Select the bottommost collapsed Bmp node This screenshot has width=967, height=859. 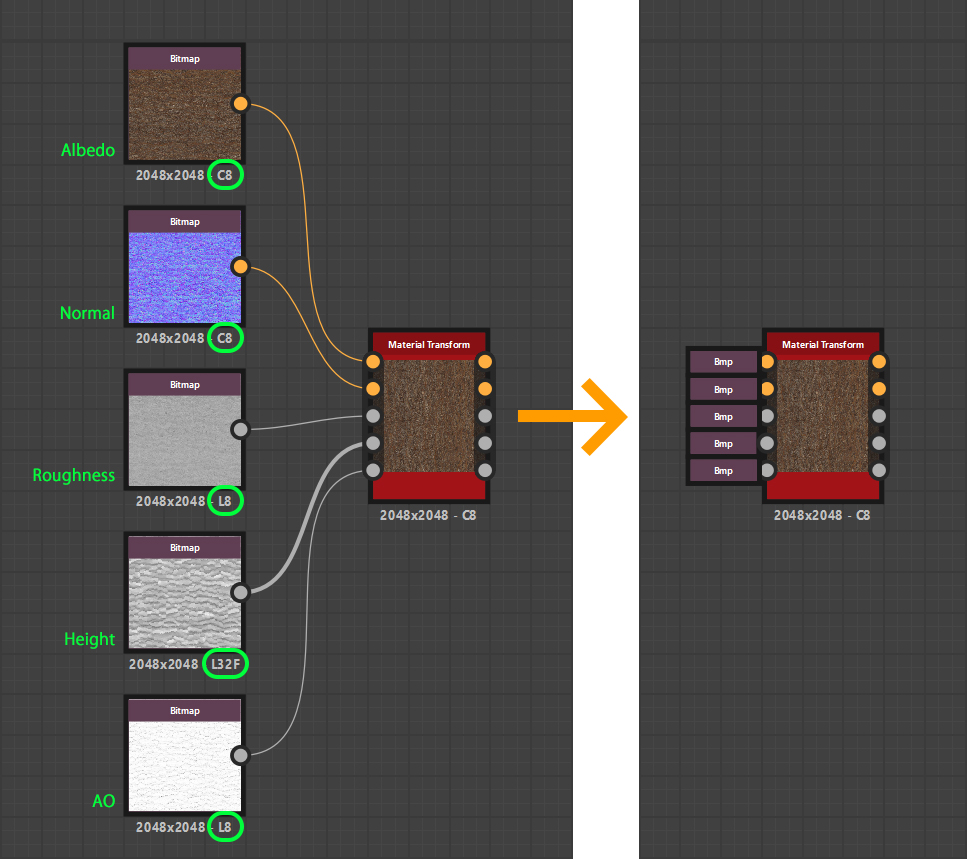723,470
